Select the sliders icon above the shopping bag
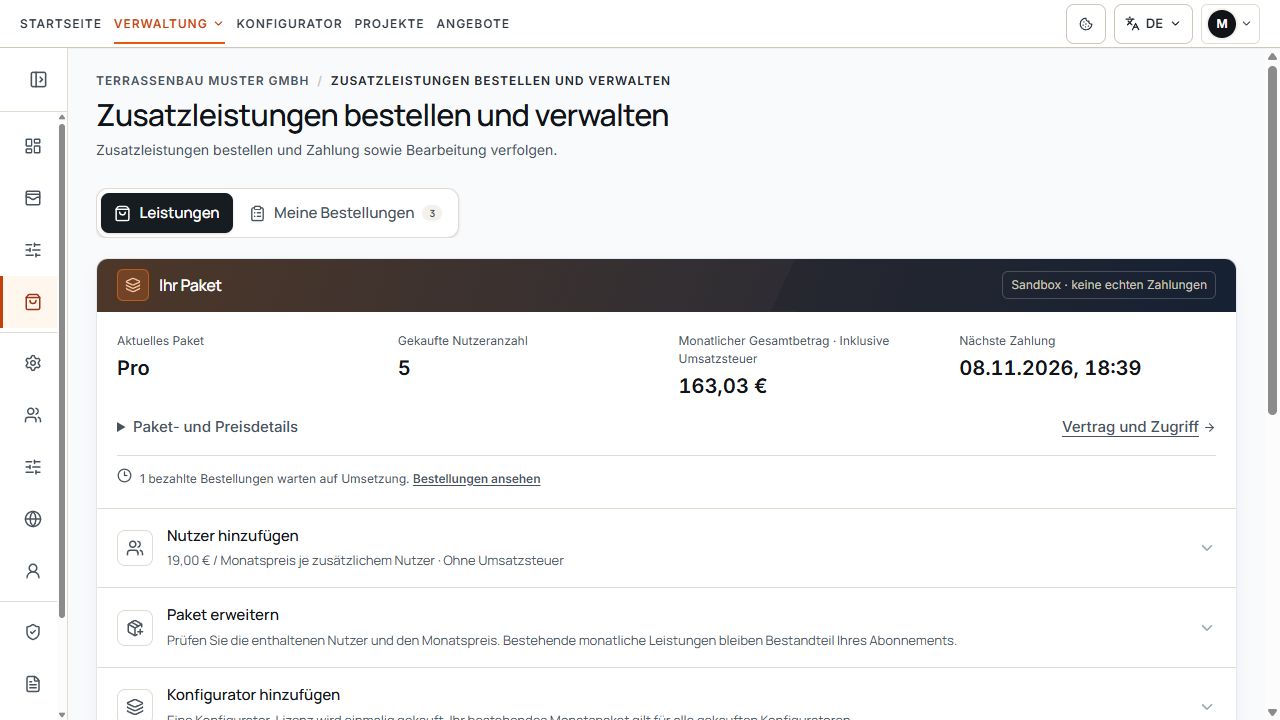Viewport: 1280px width, 720px height. [33, 250]
